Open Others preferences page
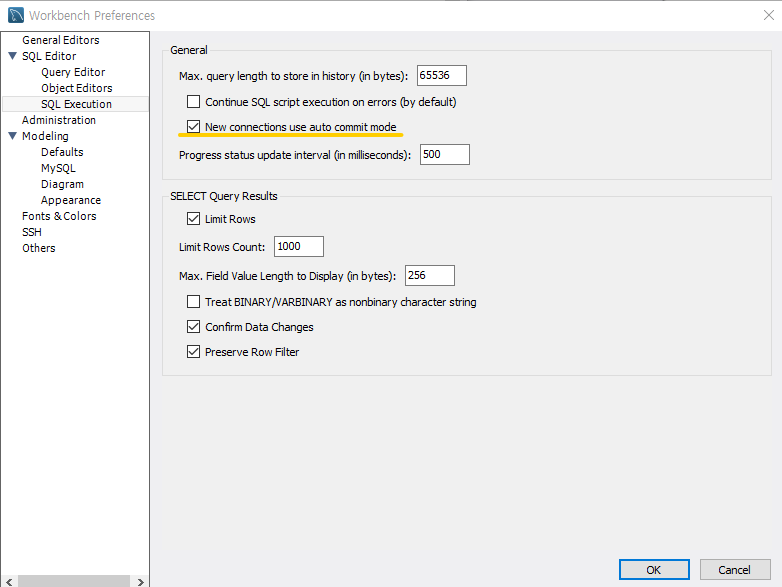782x587 pixels. click(38, 248)
